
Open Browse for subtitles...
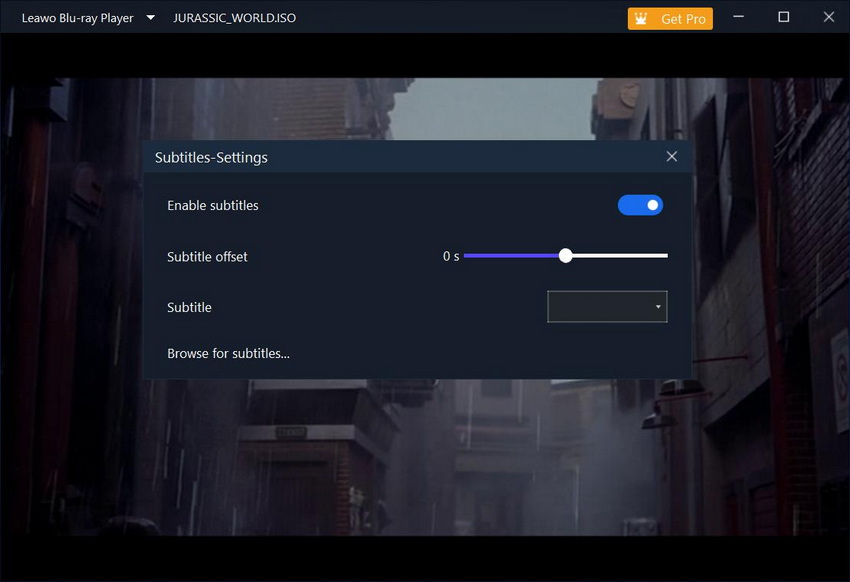click(x=228, y=353)
